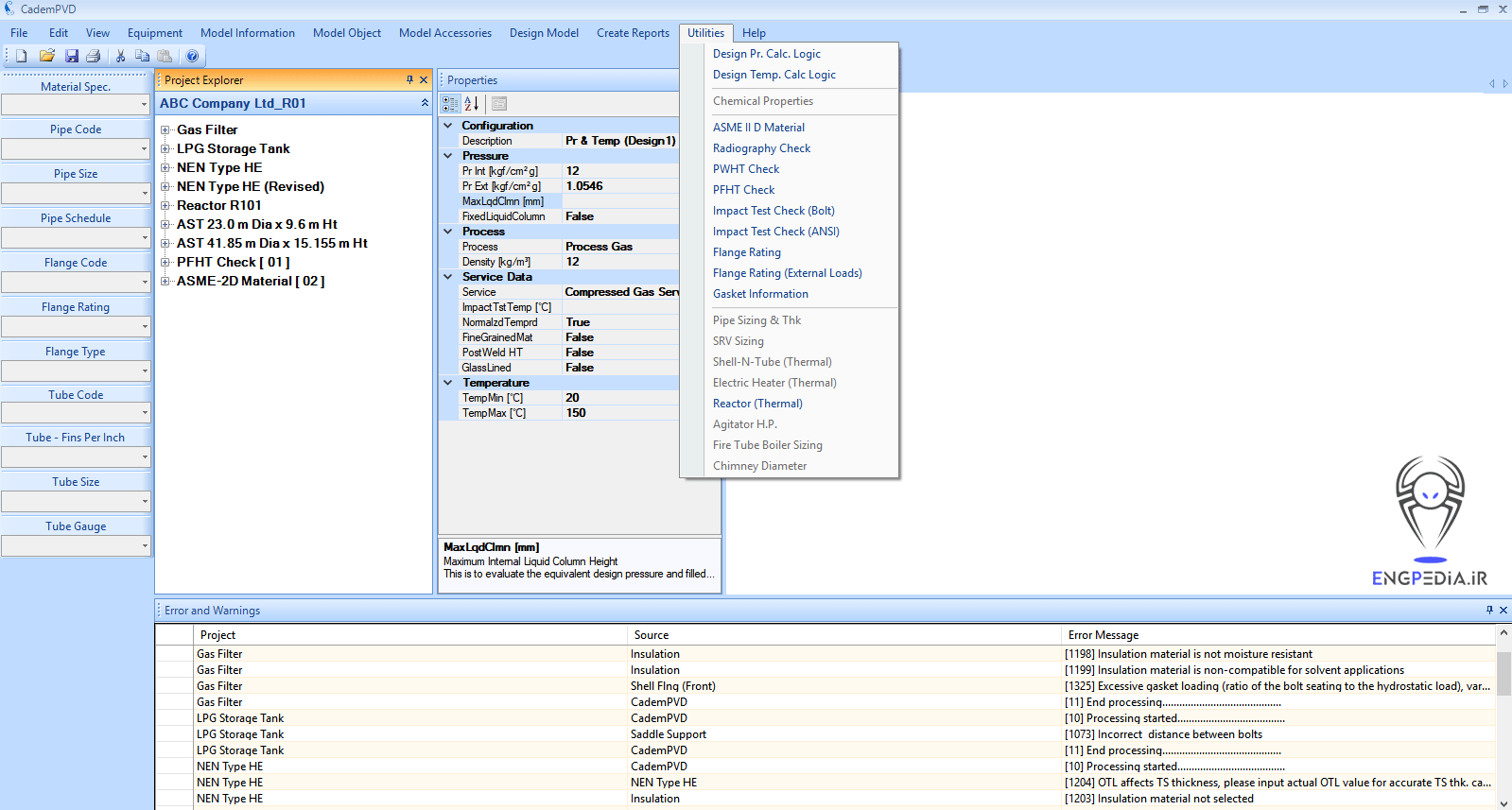Click the TempMax value 150
The height and width of the screenshot is (810, 1512).
click(620, 413)
